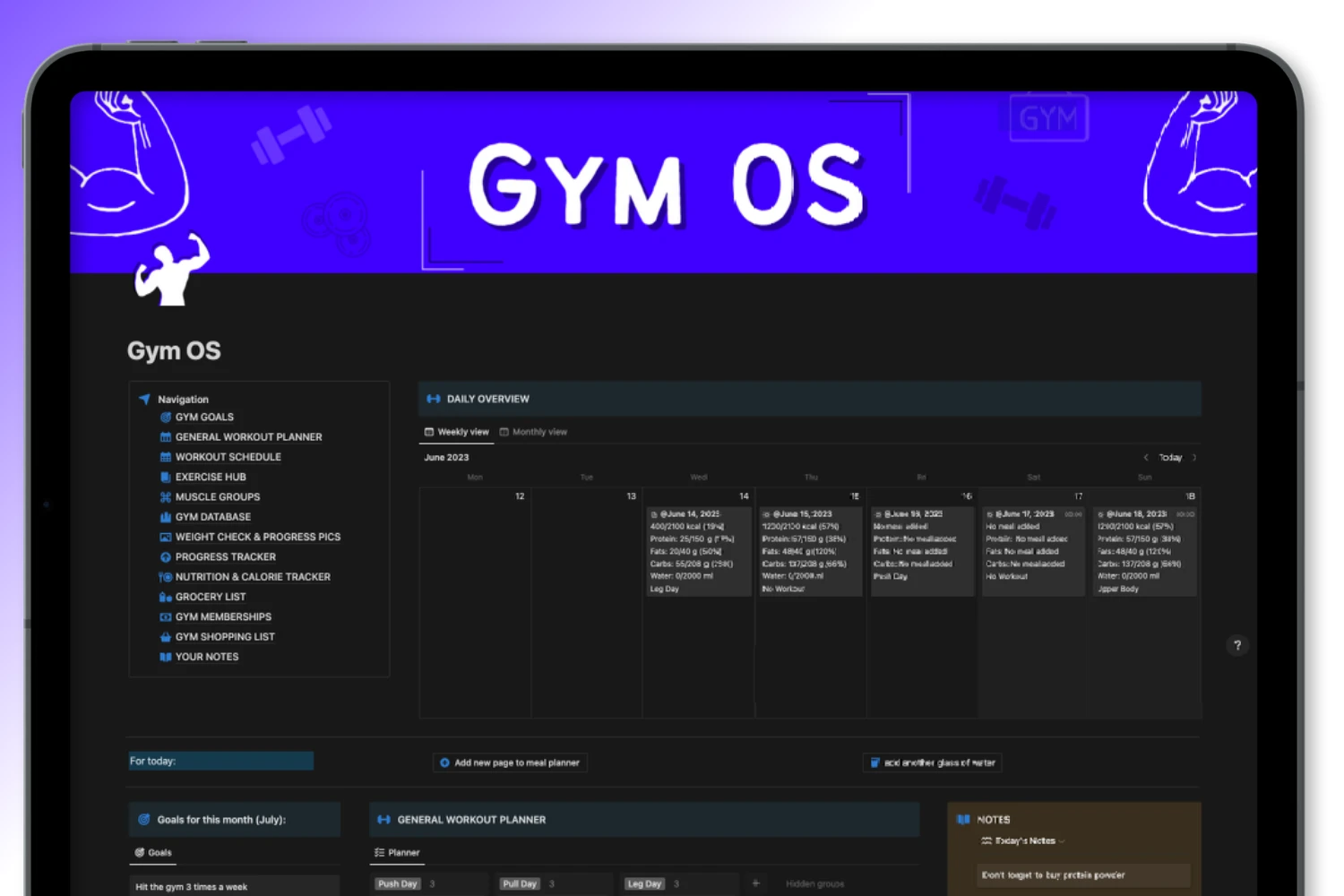This screenshot has height=896, width=1344.
Task: Expand Hidden groups in planner board
Action: click(x=814, y=883)
